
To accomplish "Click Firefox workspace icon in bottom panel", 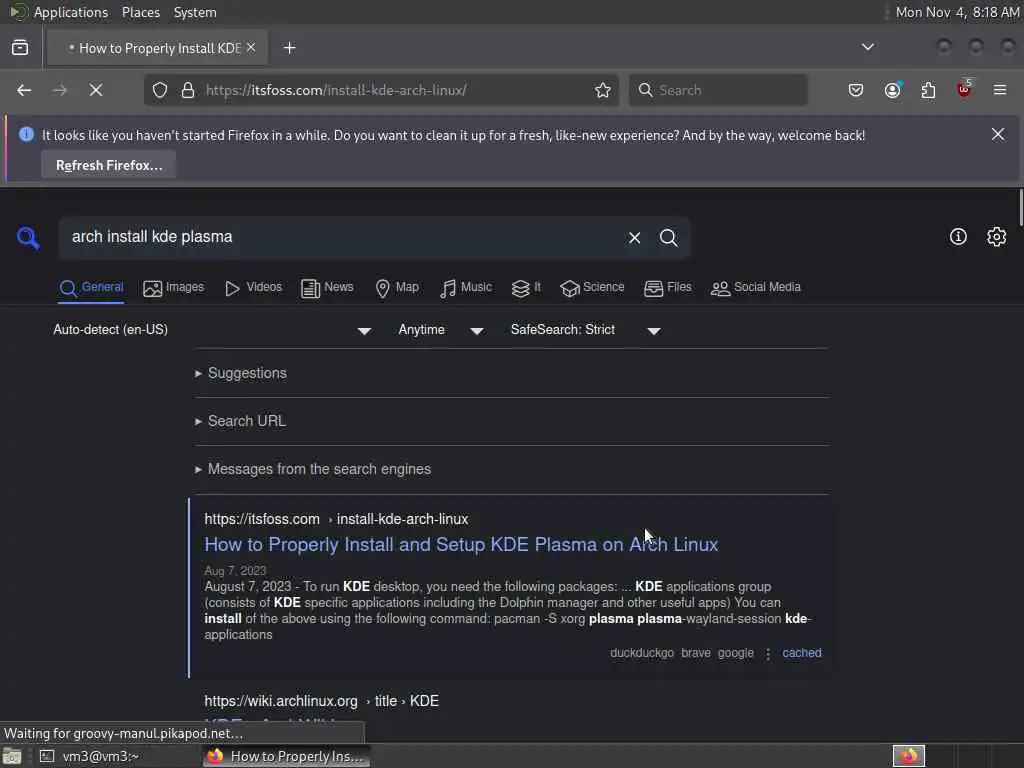I will point(908,756).
